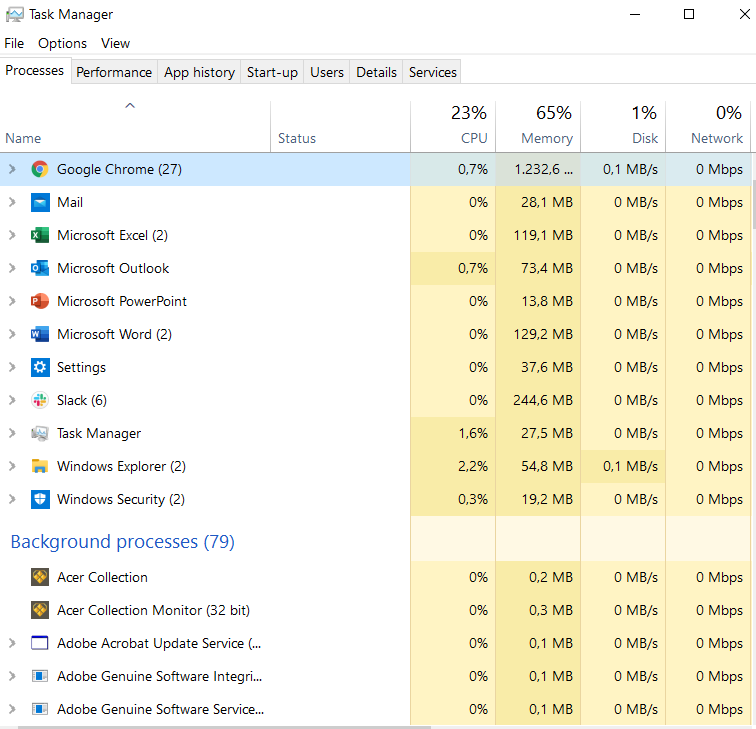Image resolution: width=756 pixels, height=729 pixels.
Task: Click the vertical scrollbar thumb
Action: [x=754, y=205]
